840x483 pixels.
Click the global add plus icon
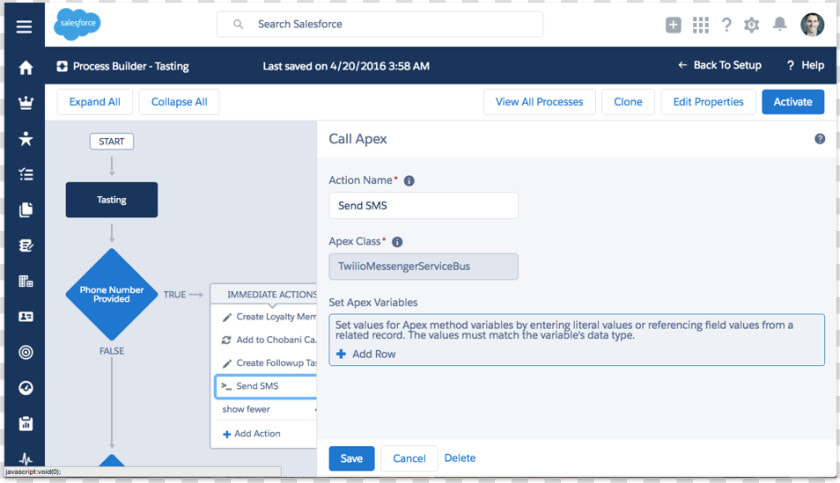point(673,25)
